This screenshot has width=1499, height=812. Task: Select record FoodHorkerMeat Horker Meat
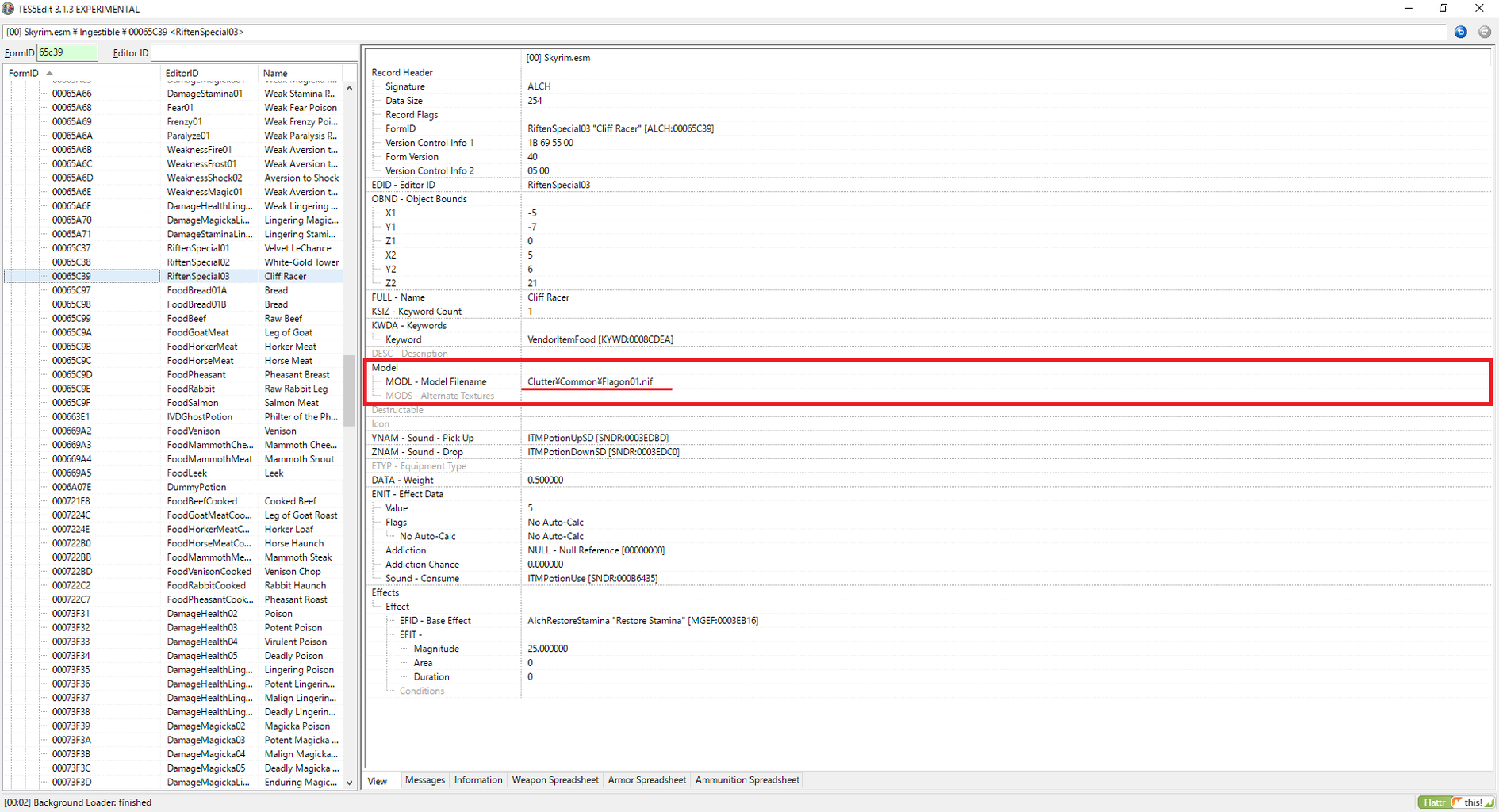pyautogui.click(x=174, y=347)
